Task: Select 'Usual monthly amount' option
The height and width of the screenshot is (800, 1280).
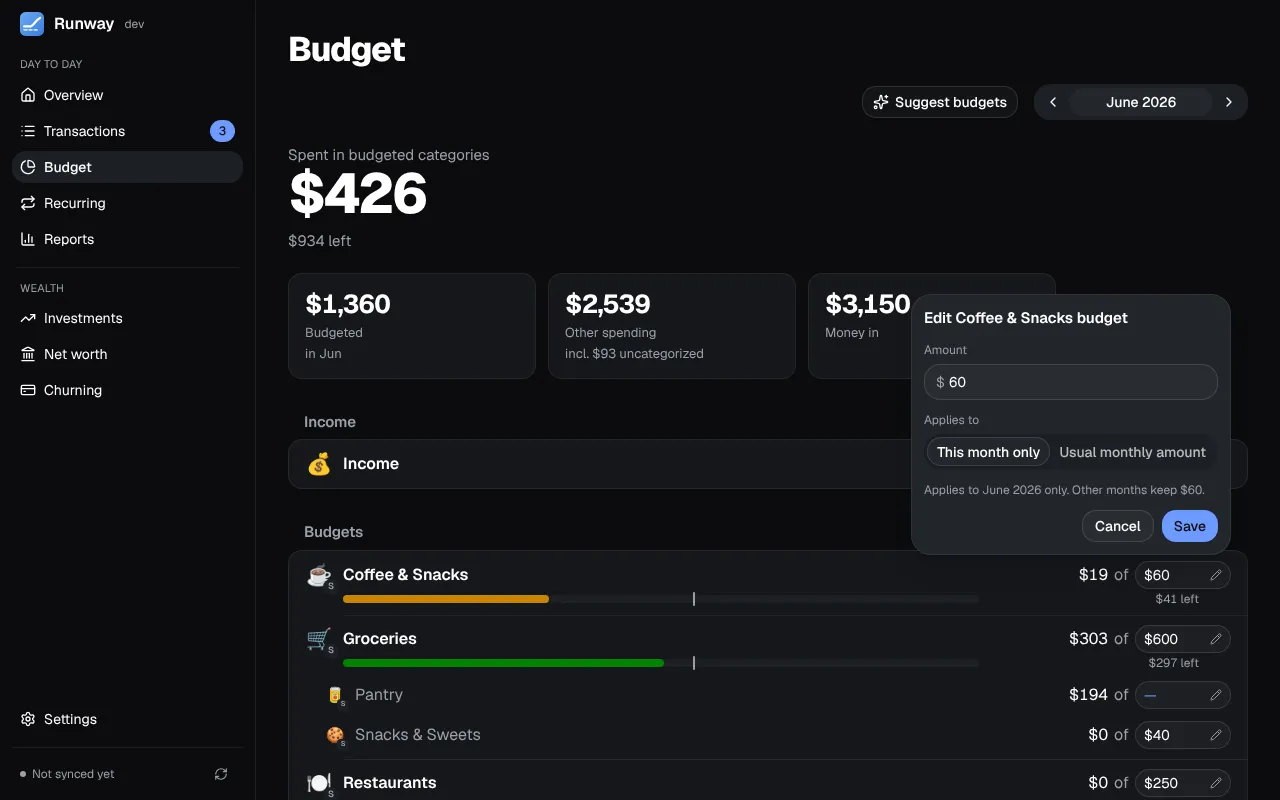Action: point(1132,452)
